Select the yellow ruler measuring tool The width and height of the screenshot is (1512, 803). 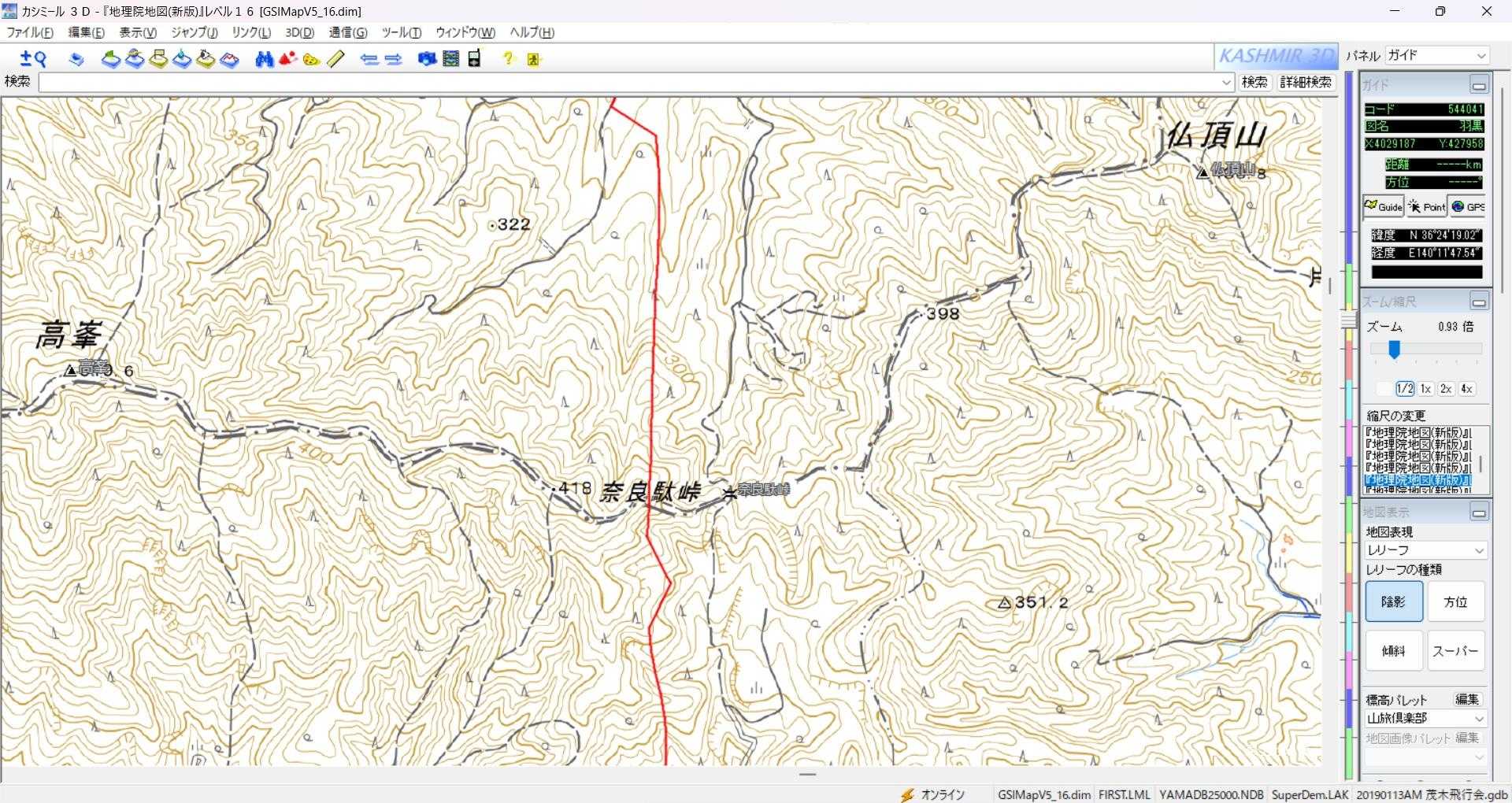tap(336, 59)
